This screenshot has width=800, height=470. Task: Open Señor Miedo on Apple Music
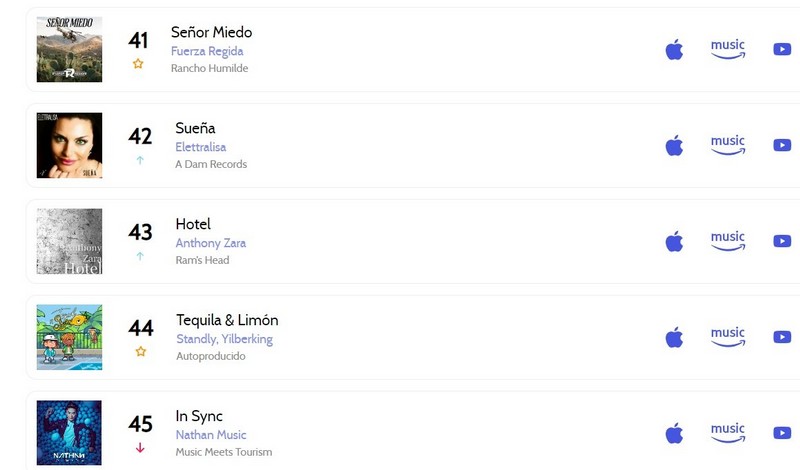(x=674, y=50)
